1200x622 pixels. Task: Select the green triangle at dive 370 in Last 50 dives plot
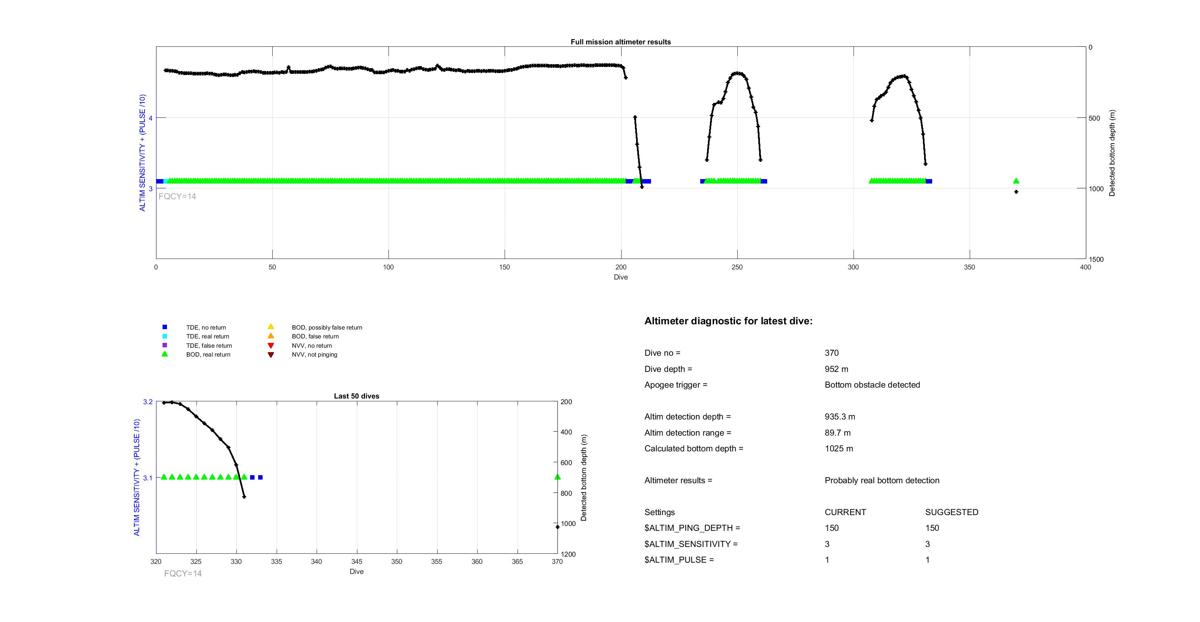[x=557, y=477]
